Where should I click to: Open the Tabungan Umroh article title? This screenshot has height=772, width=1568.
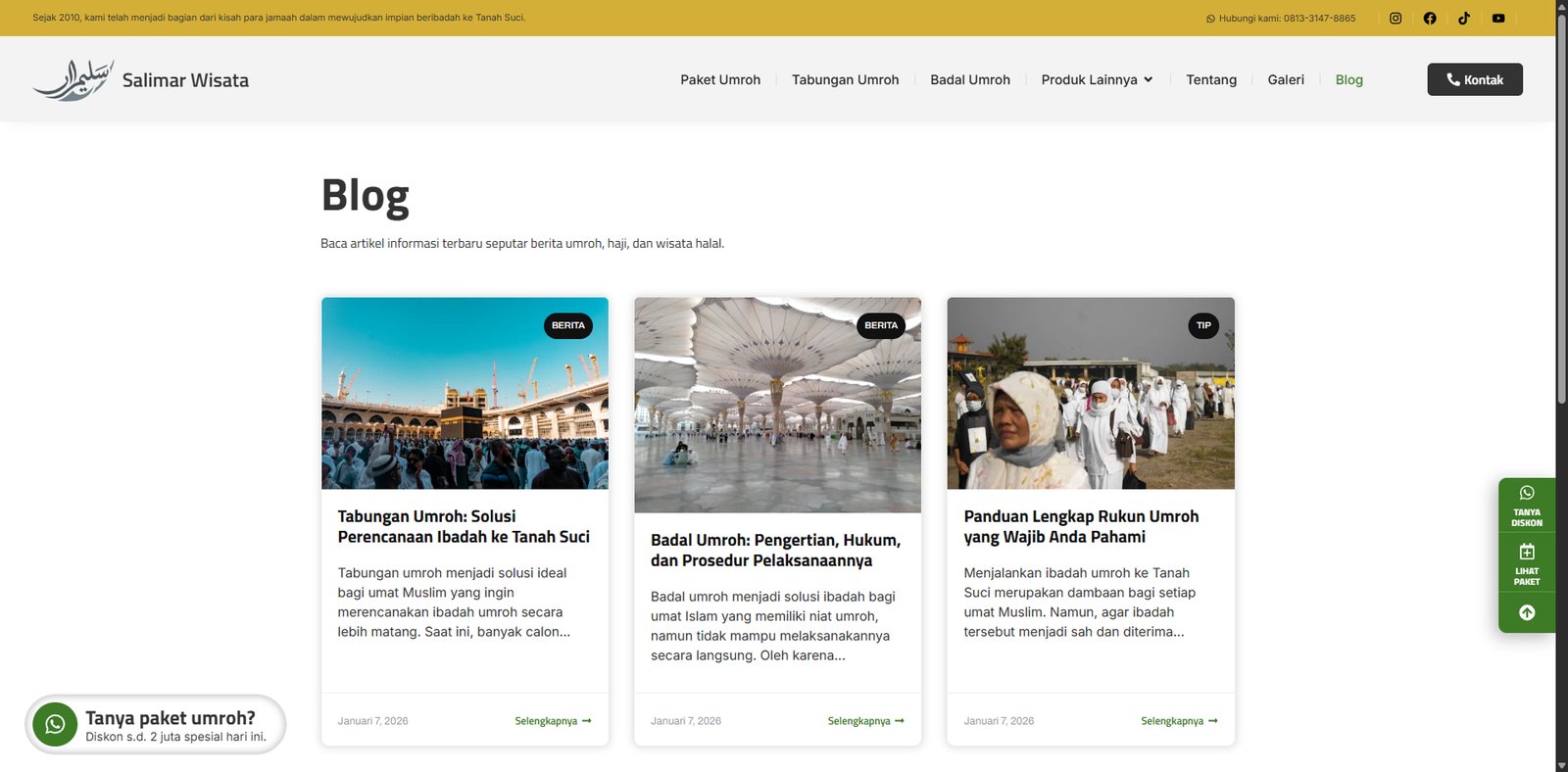[464, 527]
